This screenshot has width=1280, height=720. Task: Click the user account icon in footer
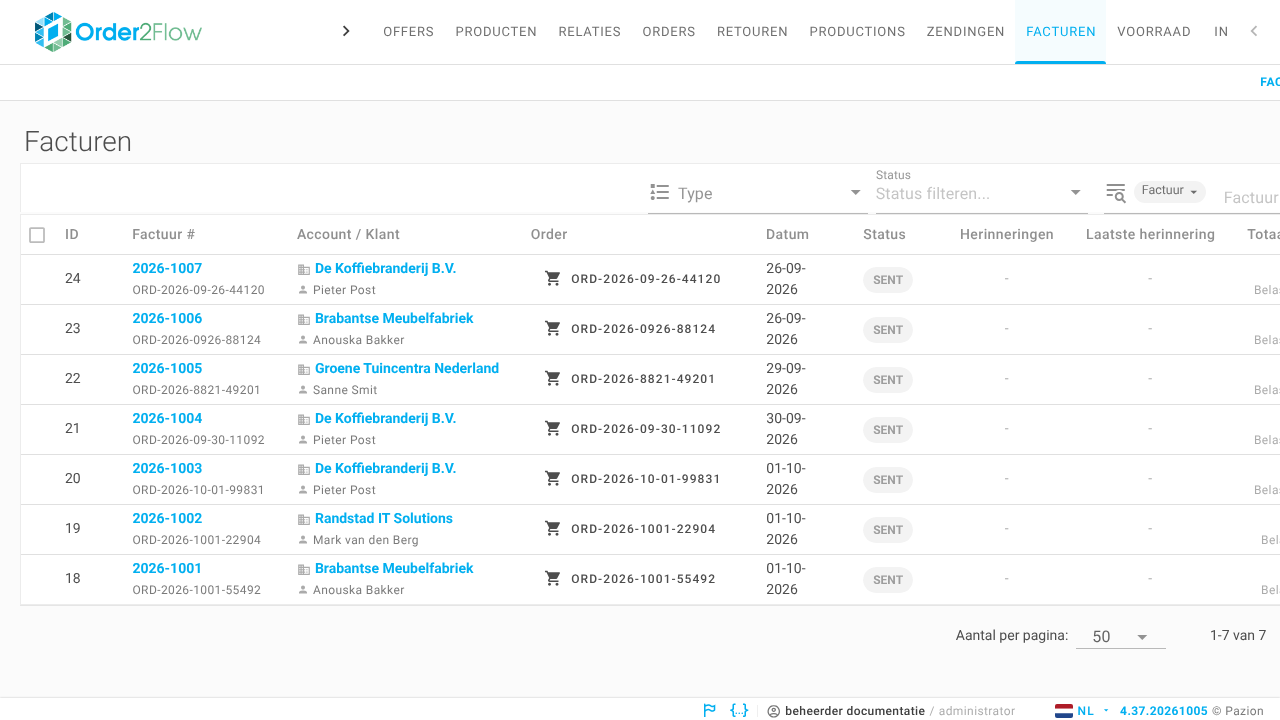click(774, 711)
